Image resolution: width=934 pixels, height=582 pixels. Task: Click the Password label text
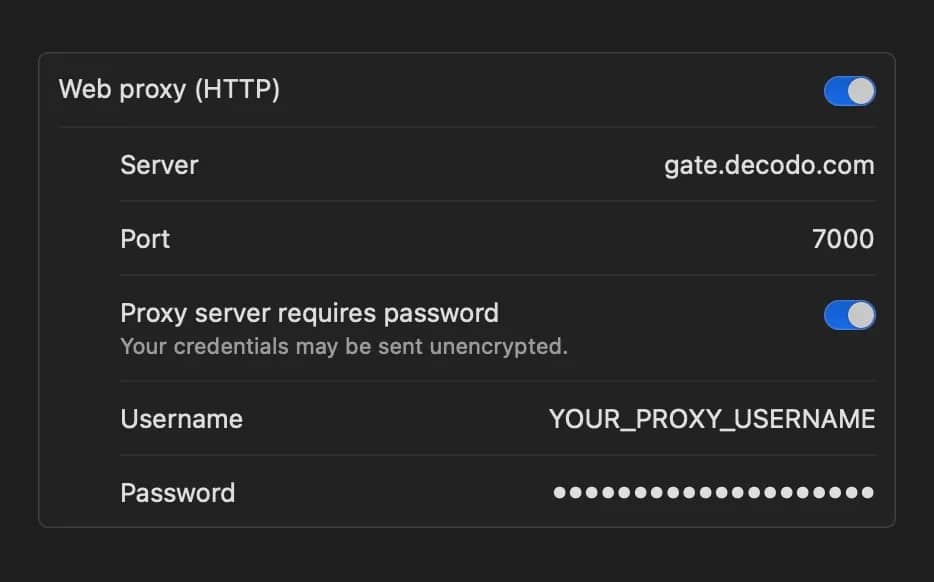pyautogui.click(x=177, y=493)
